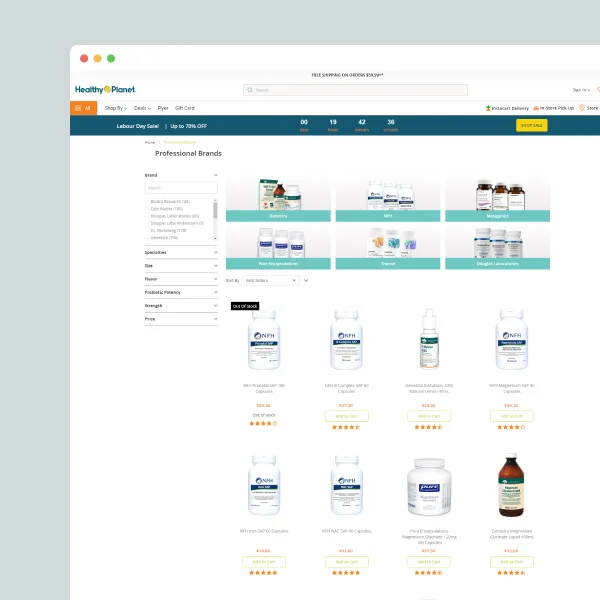Click the star rating under Genestra Magnesium Glycinate Liquid

pyautogui.click(x=511, y=573)
